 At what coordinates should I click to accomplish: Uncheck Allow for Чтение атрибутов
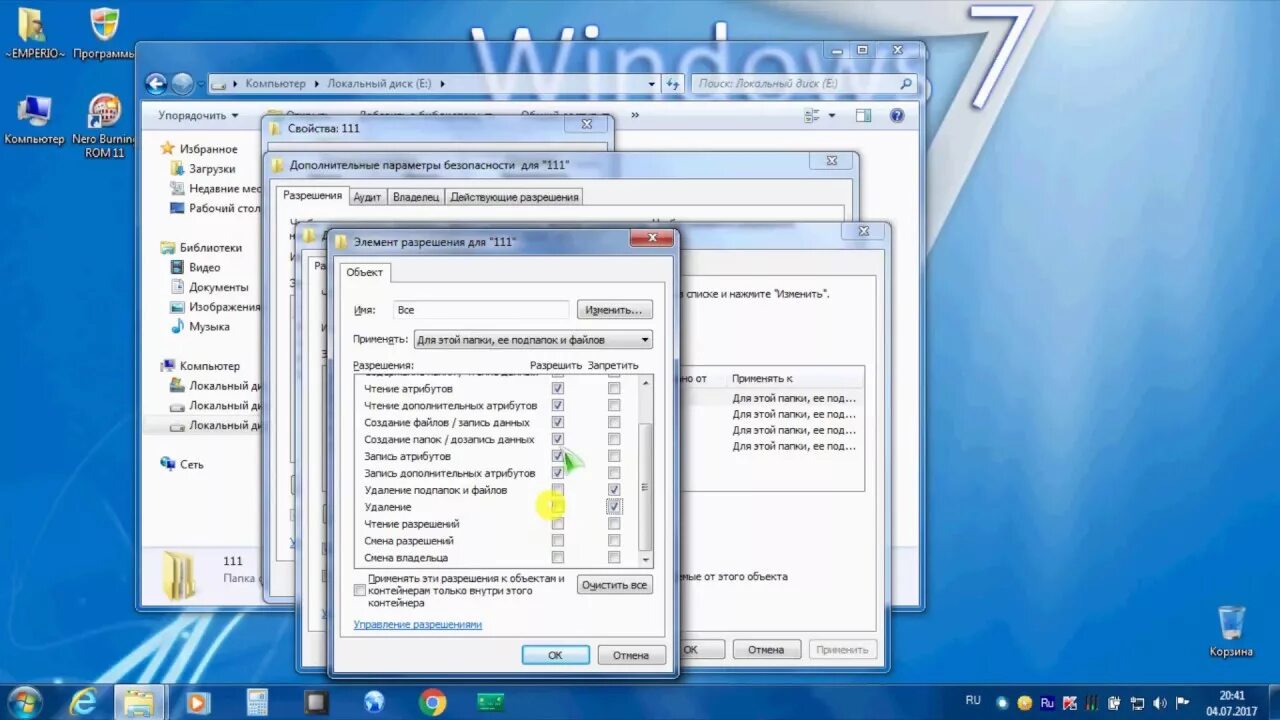coord(558,388)
